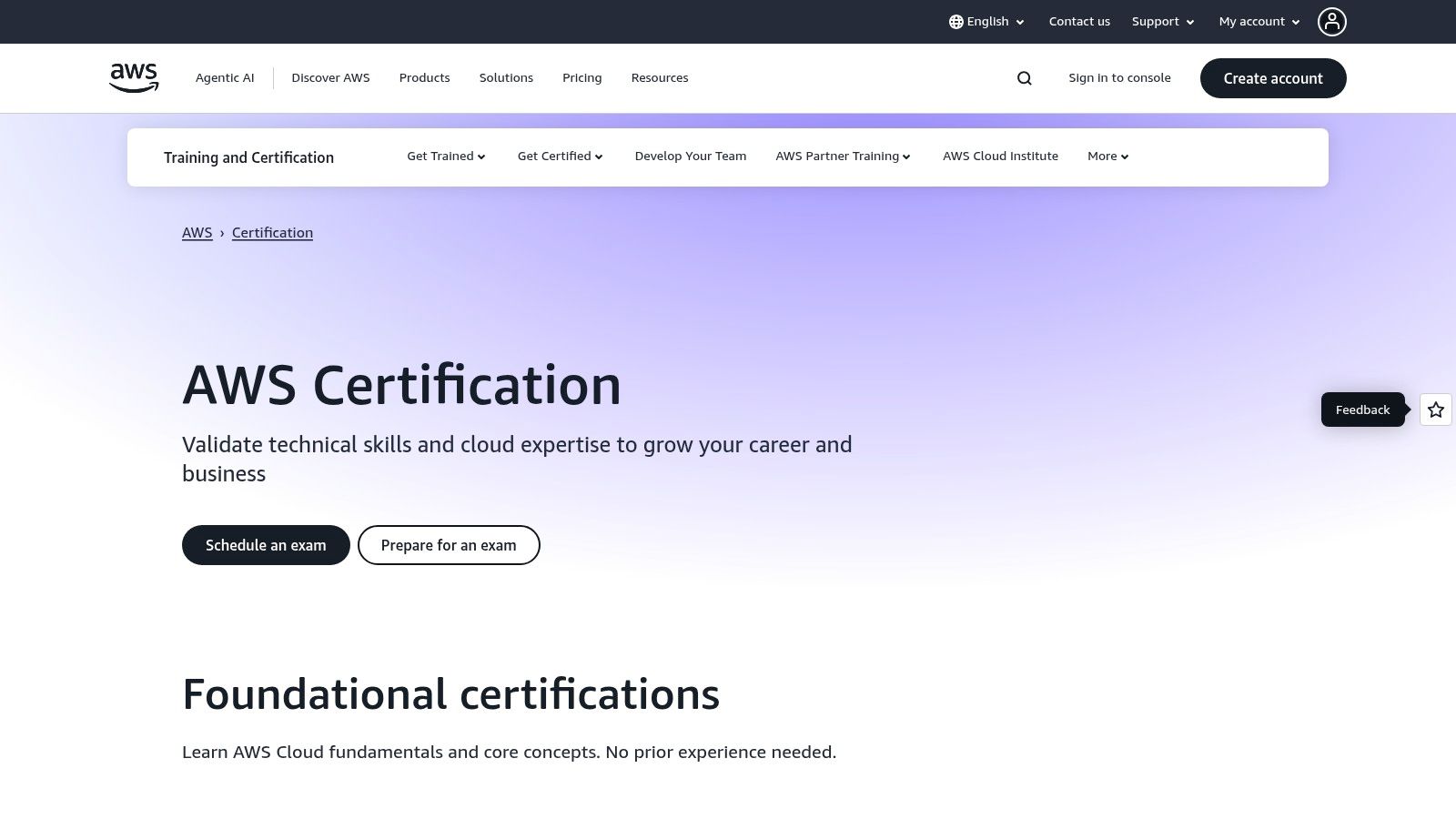Click Training and Certification title
Image resolution: width=1456 pixels, height=819 pixels.
pos(248,157)
